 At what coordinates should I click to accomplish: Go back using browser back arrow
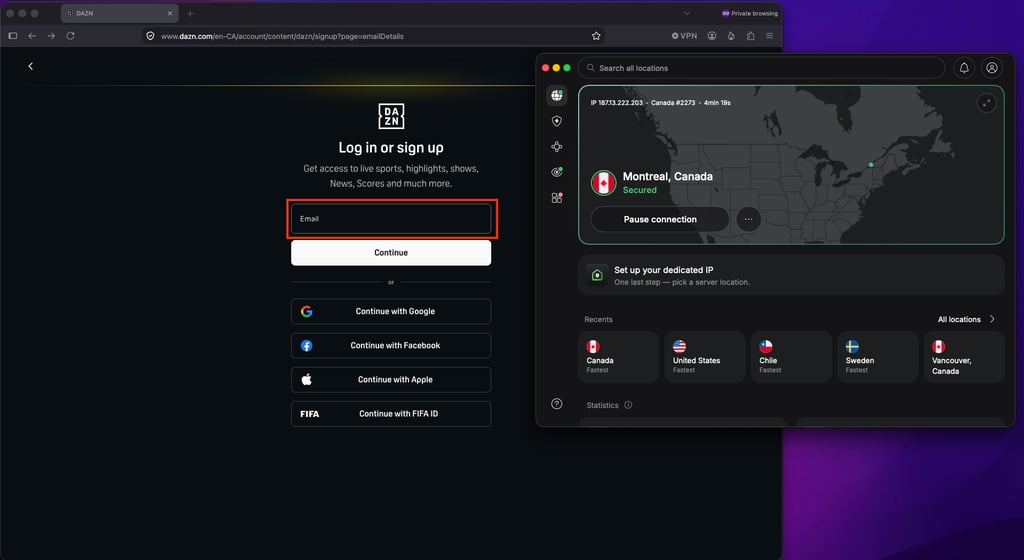[32, 36]
